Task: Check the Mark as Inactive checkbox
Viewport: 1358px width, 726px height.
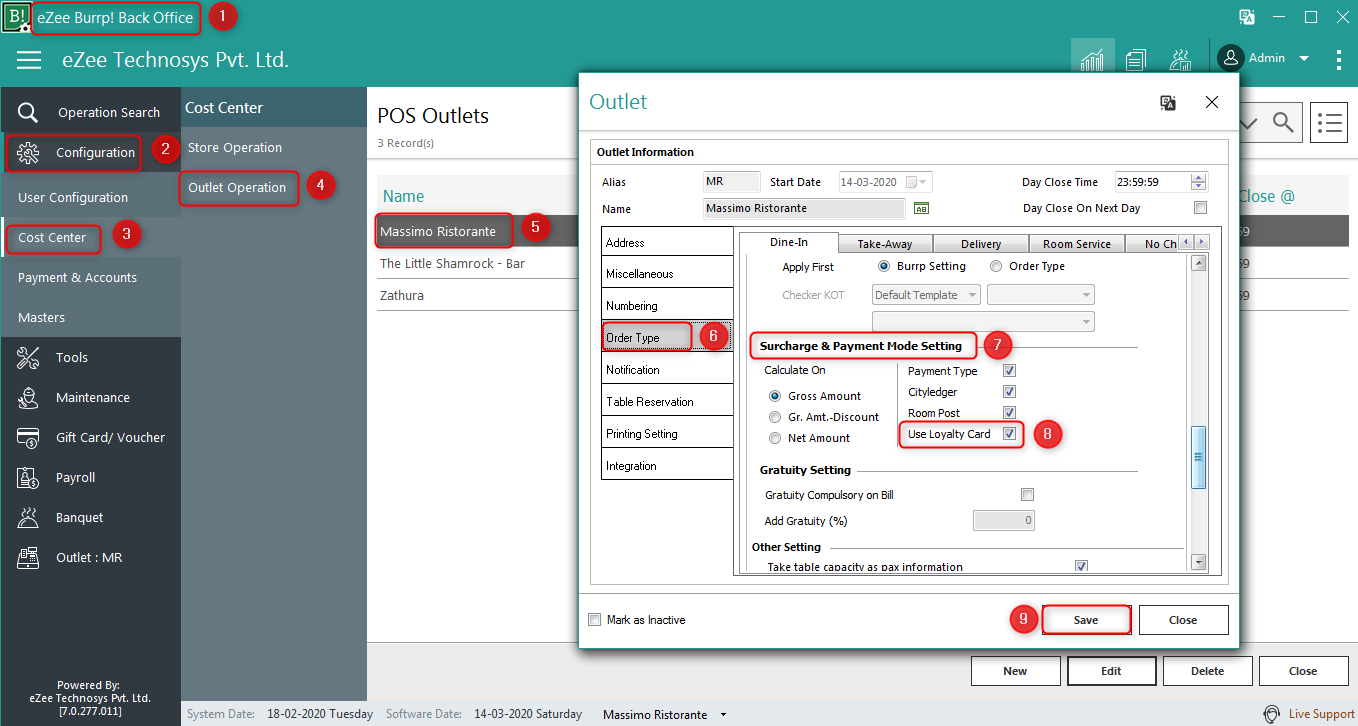Action: click(x=595, y=620)
